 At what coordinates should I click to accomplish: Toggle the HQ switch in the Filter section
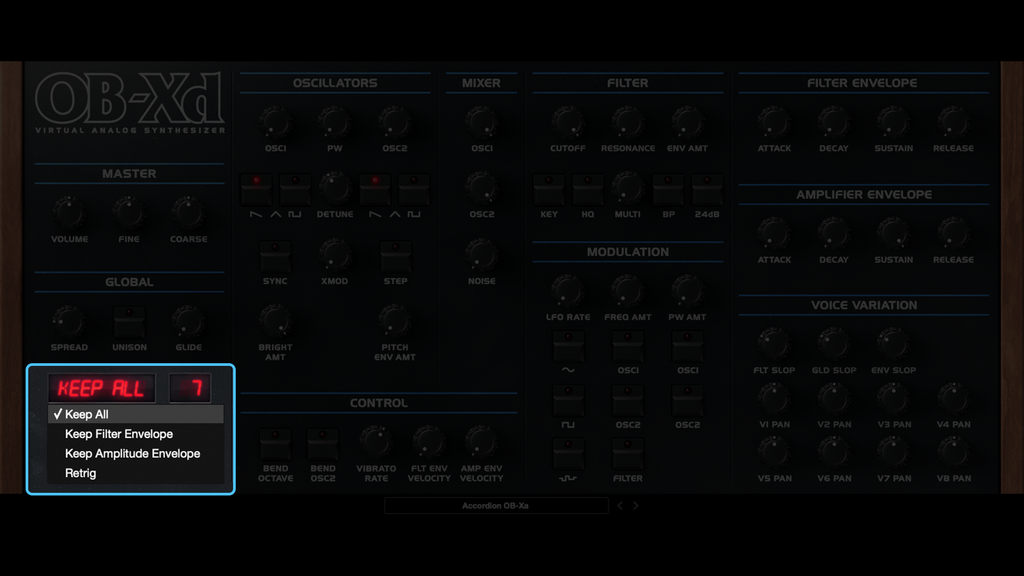588,190
